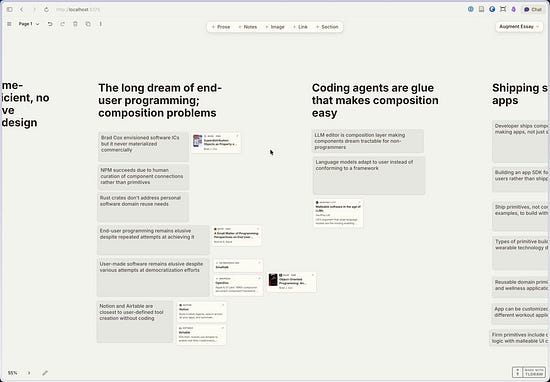This screenshot has width=550, height=382.
Task: Open the Augment Essay dropdown
Action: pos(519,27)
